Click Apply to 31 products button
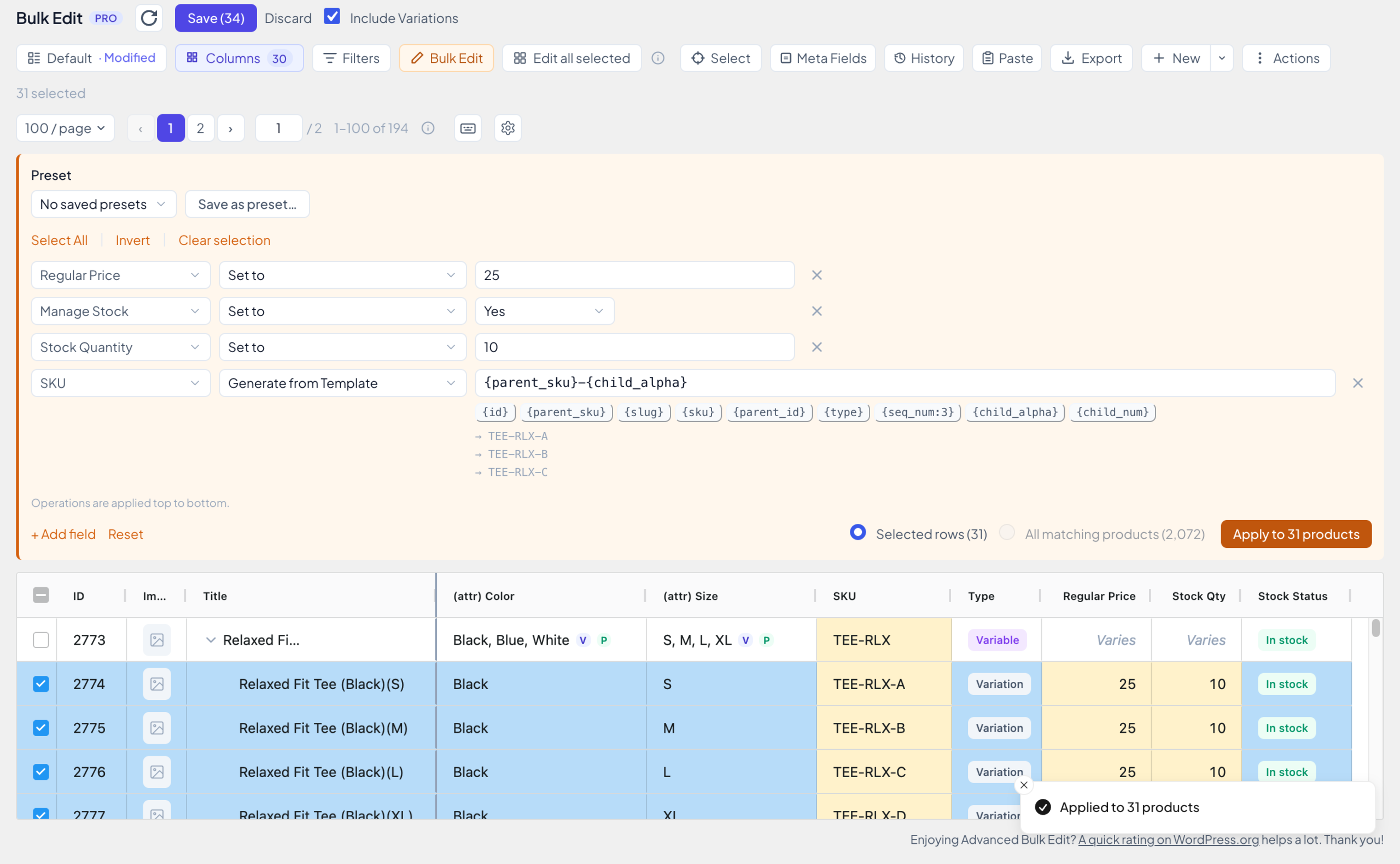 click(1296, 534)
